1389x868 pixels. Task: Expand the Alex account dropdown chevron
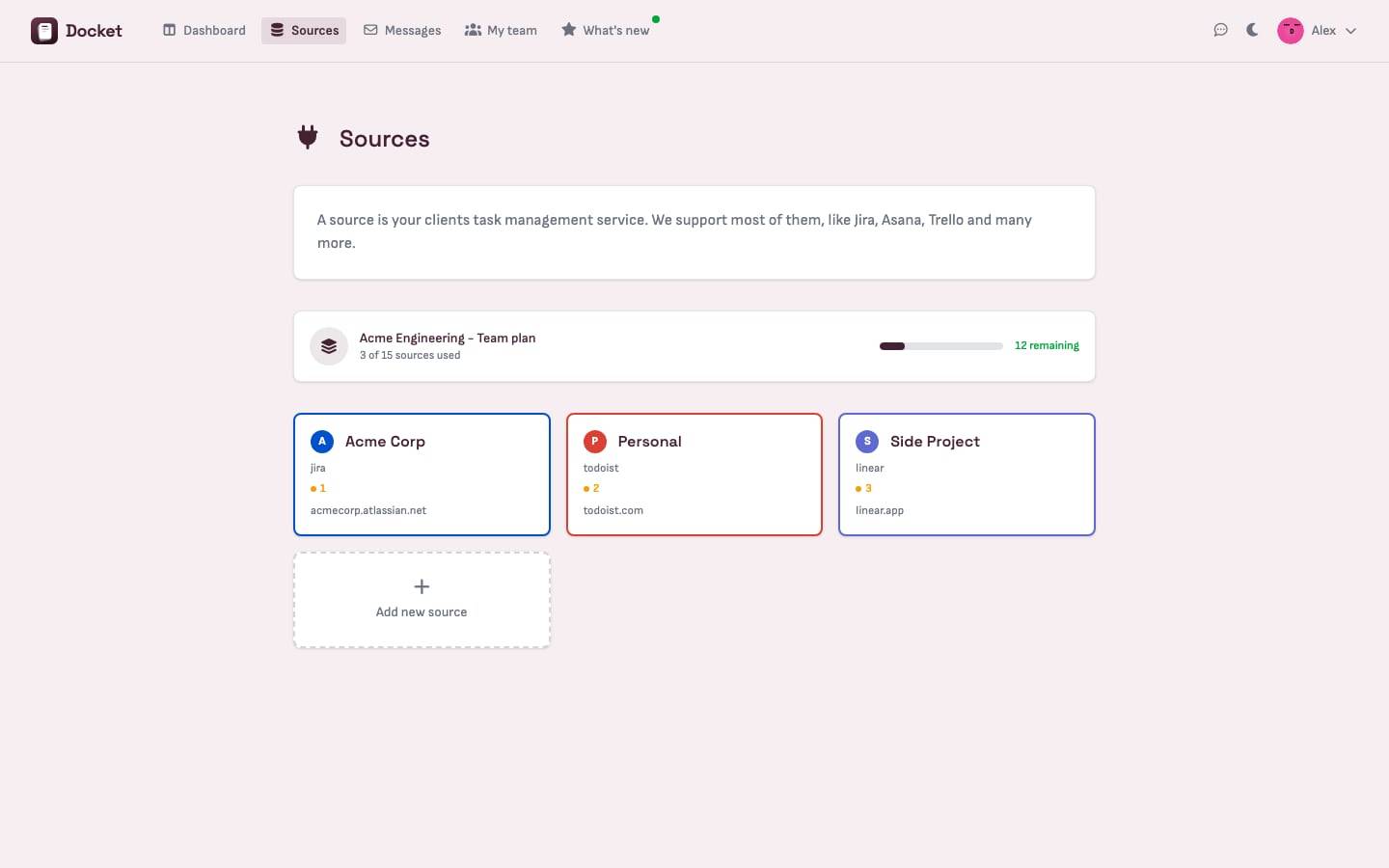coord(1350,31)
